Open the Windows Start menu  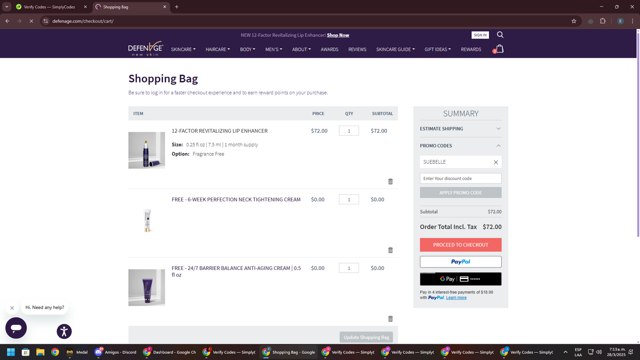coord(11,352)
